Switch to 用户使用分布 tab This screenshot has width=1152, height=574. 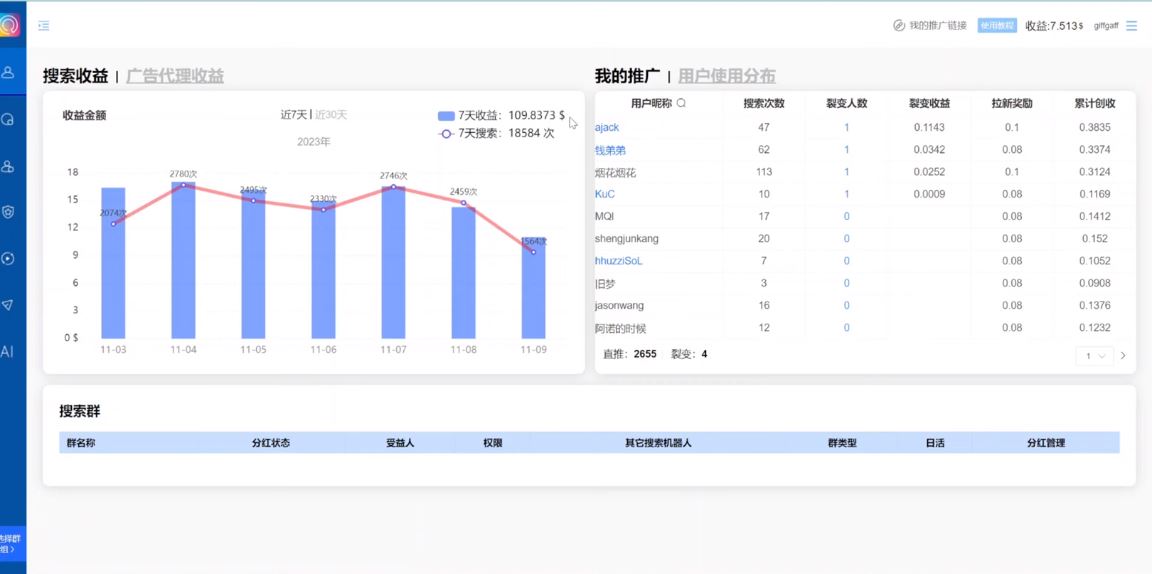[726, 76]
